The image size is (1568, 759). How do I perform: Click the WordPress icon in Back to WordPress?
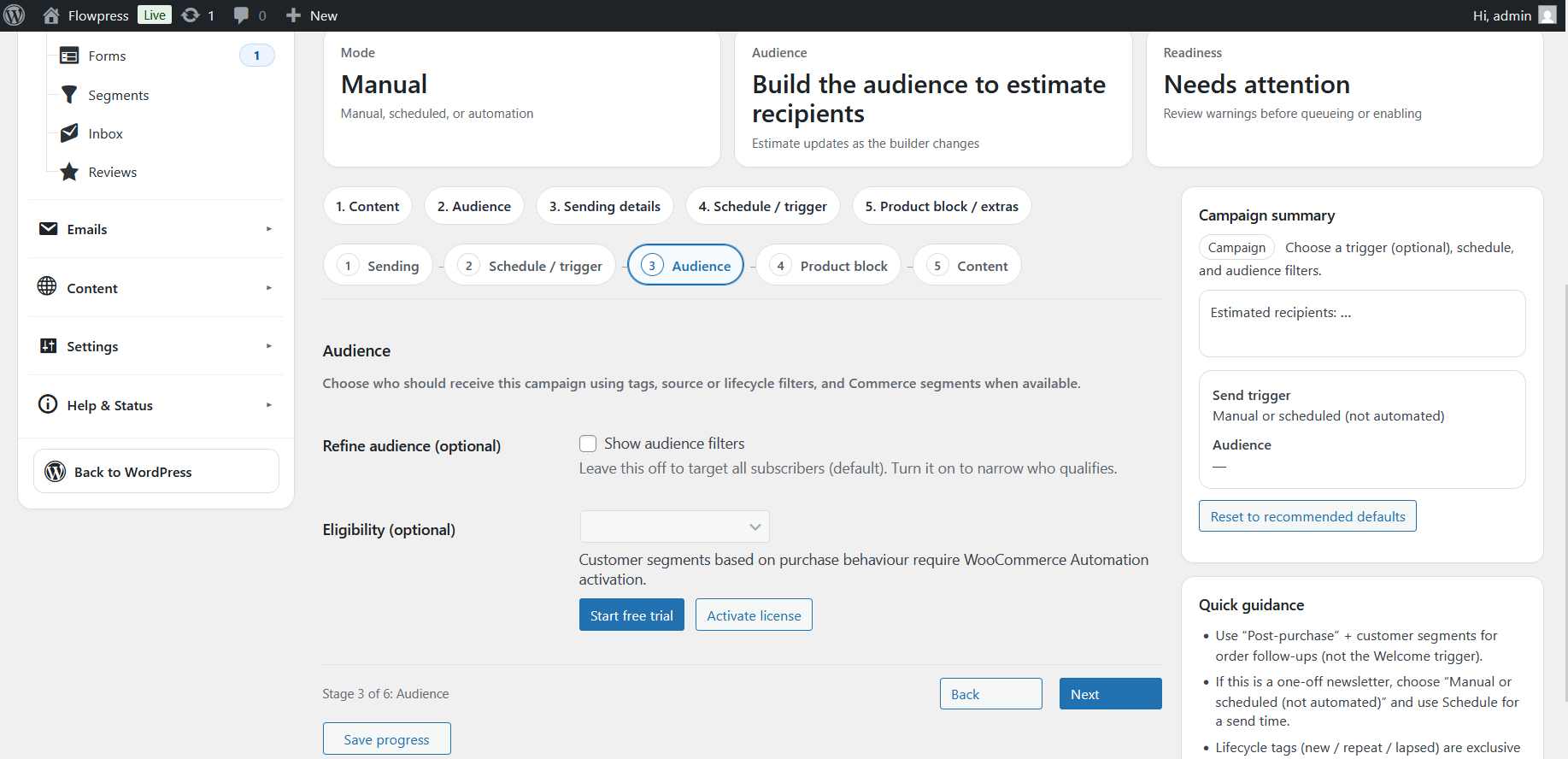[56, 471]
